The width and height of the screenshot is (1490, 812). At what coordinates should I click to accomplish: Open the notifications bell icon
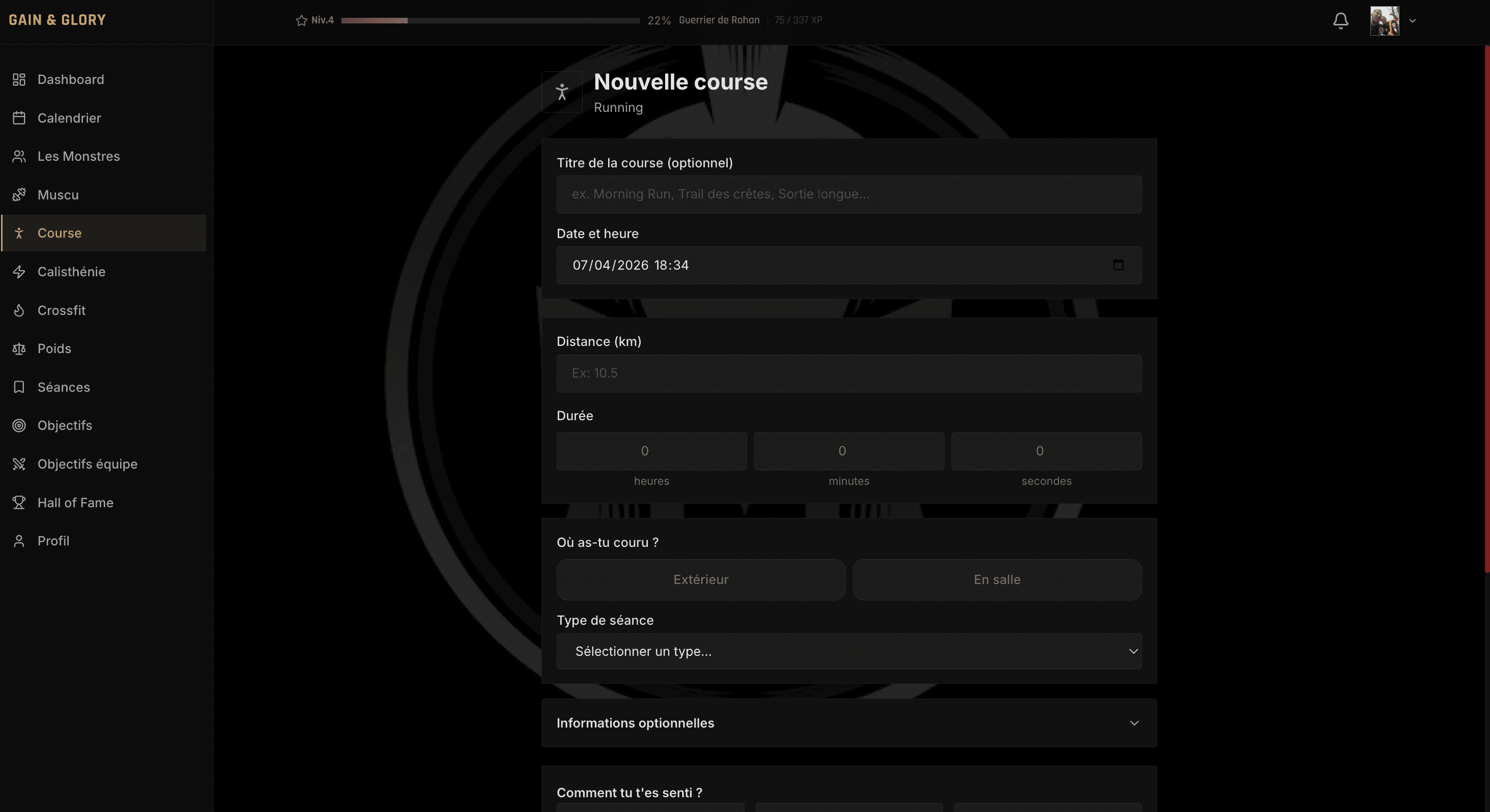click(1340, 21)
